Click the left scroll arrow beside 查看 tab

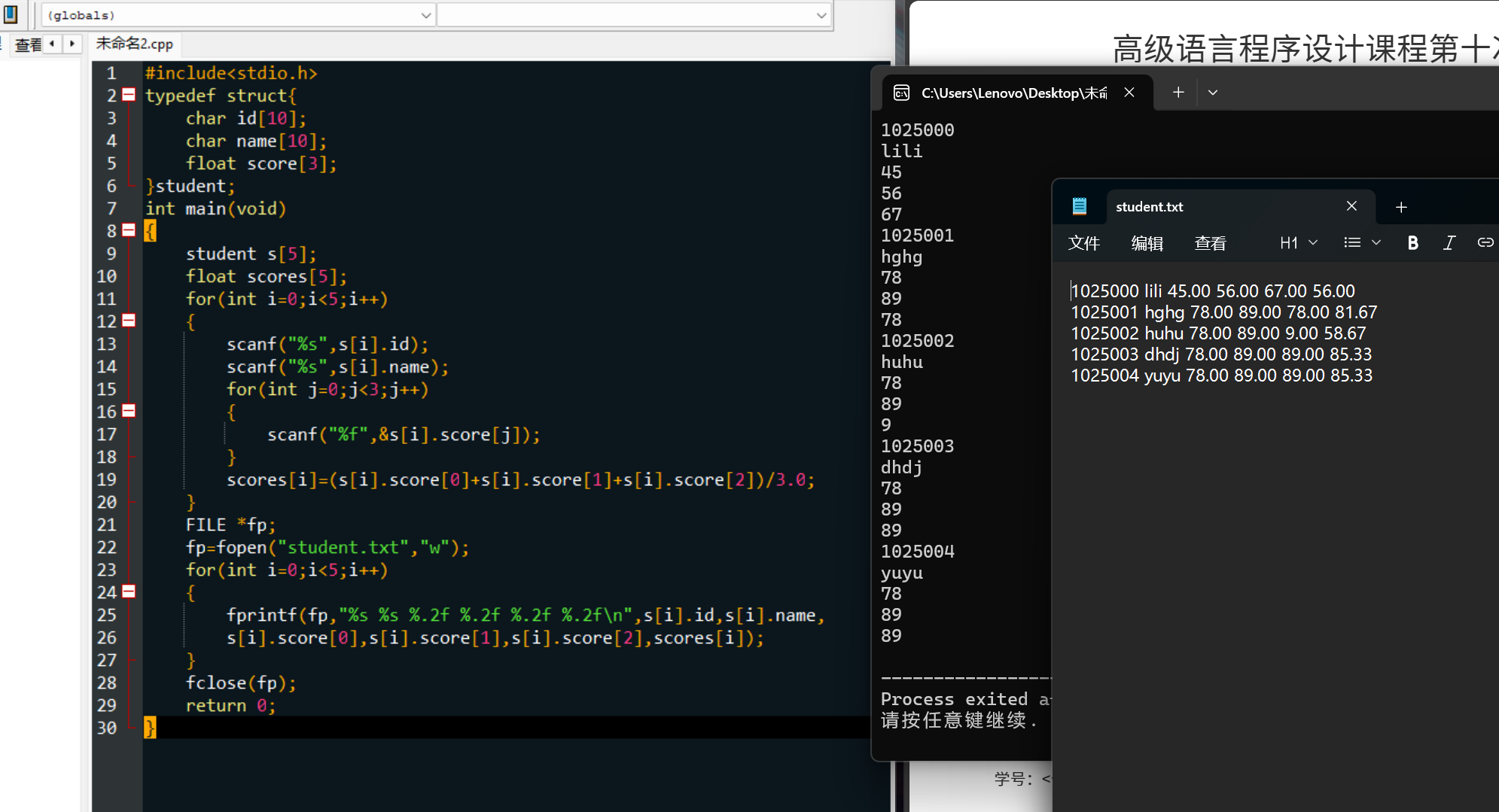coord(52,44)
